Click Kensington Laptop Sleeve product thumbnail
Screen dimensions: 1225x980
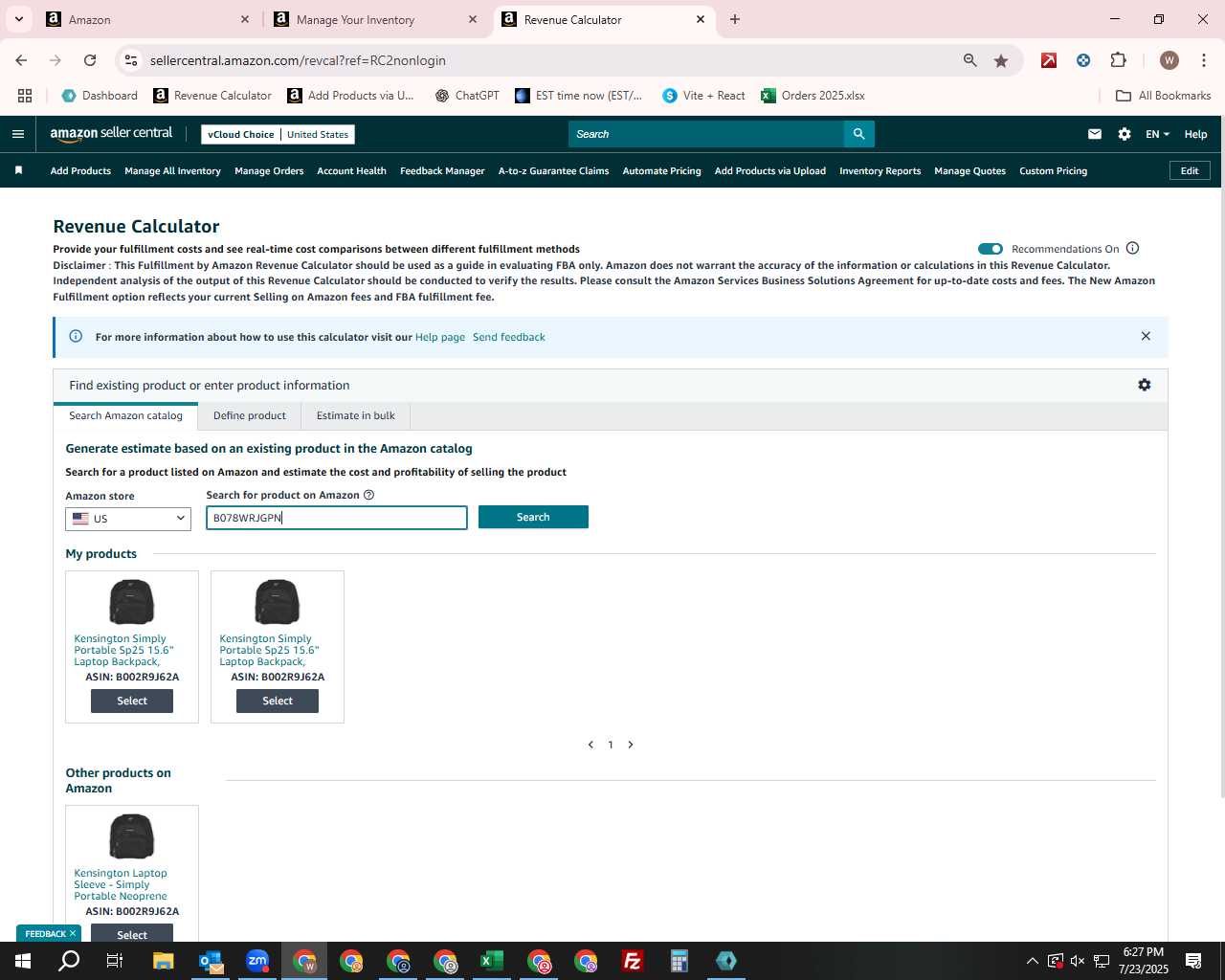click(132, 836)
